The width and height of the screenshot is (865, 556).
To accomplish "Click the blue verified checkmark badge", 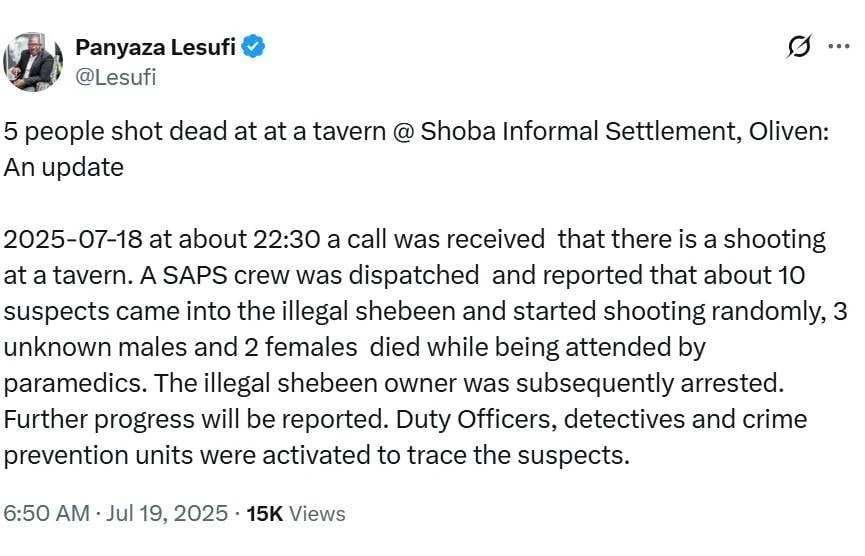I will (x=253, y=46).
